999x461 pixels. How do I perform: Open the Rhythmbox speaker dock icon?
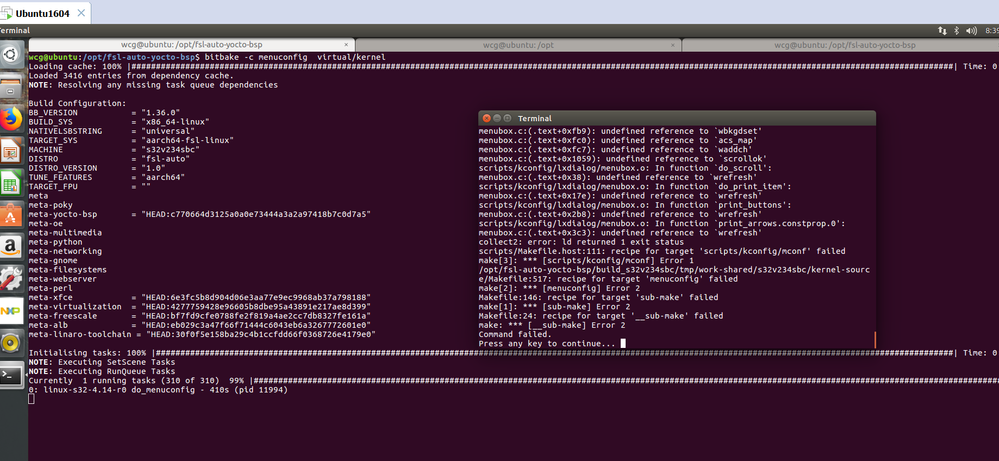click(11, 343)
